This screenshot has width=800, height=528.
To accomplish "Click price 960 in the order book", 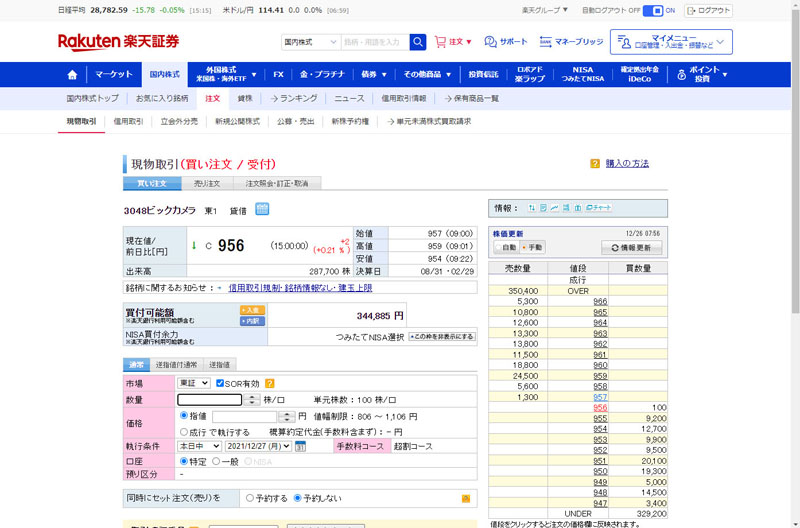I will [x=600, y=365].
